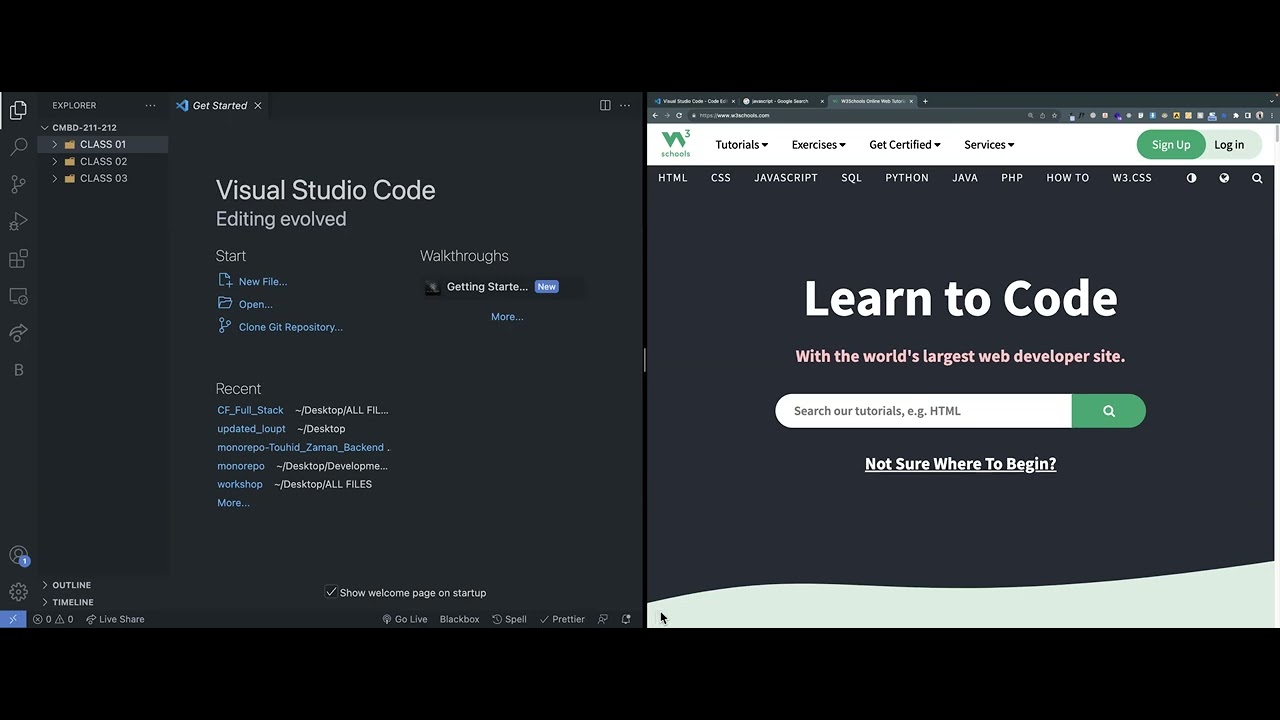Screen dimensions: 1280x720
Task: Open a new browser tab with plus
Action: [925, 101]
